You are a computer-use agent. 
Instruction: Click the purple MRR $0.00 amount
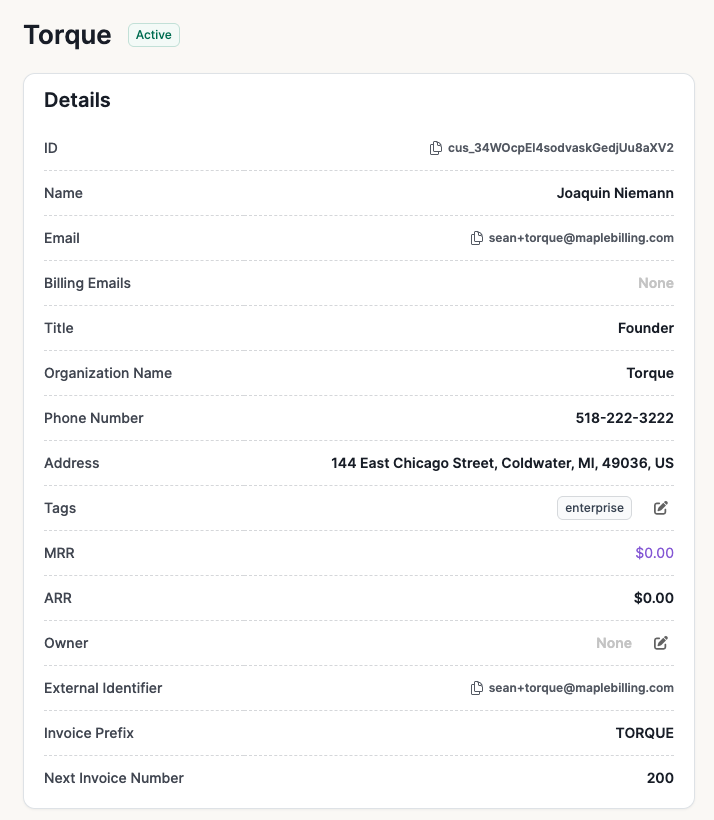[654, 553]
